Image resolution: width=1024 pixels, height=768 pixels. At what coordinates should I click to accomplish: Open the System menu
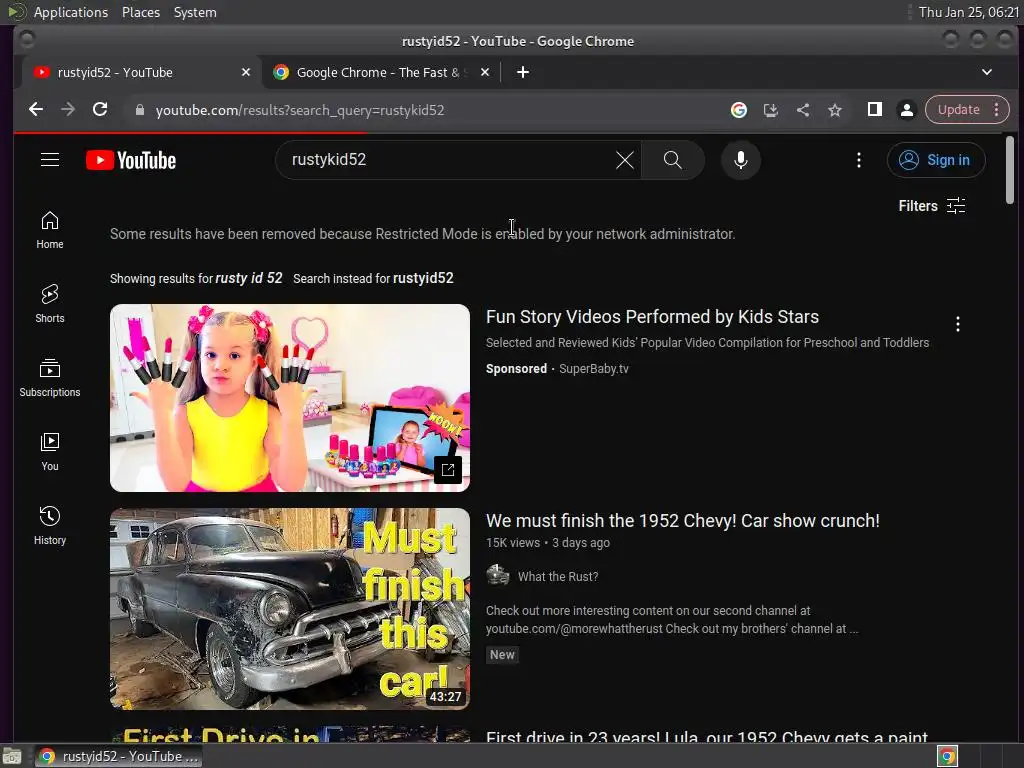195,12
